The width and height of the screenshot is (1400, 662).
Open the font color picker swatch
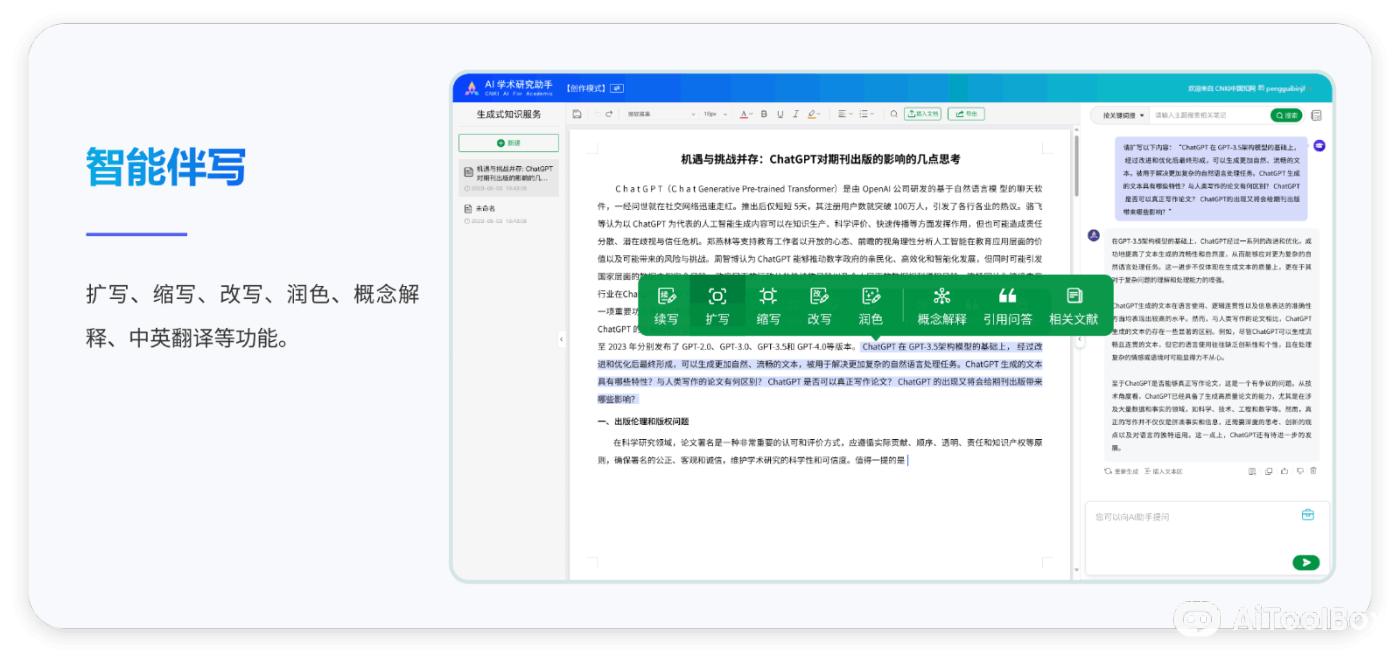[x=745, y=114]
